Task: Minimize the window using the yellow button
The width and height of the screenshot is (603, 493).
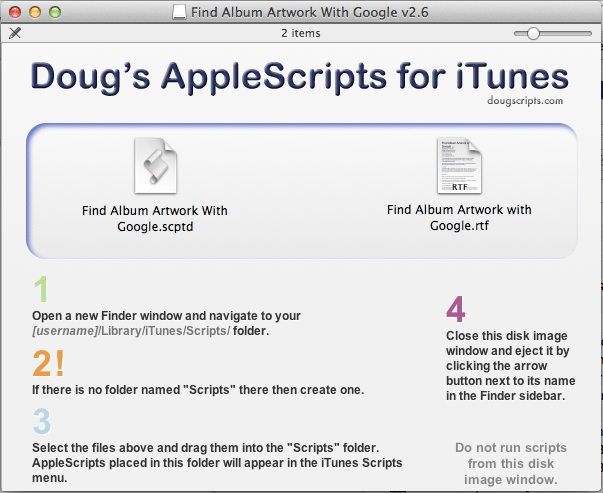Action: point(35,12)
